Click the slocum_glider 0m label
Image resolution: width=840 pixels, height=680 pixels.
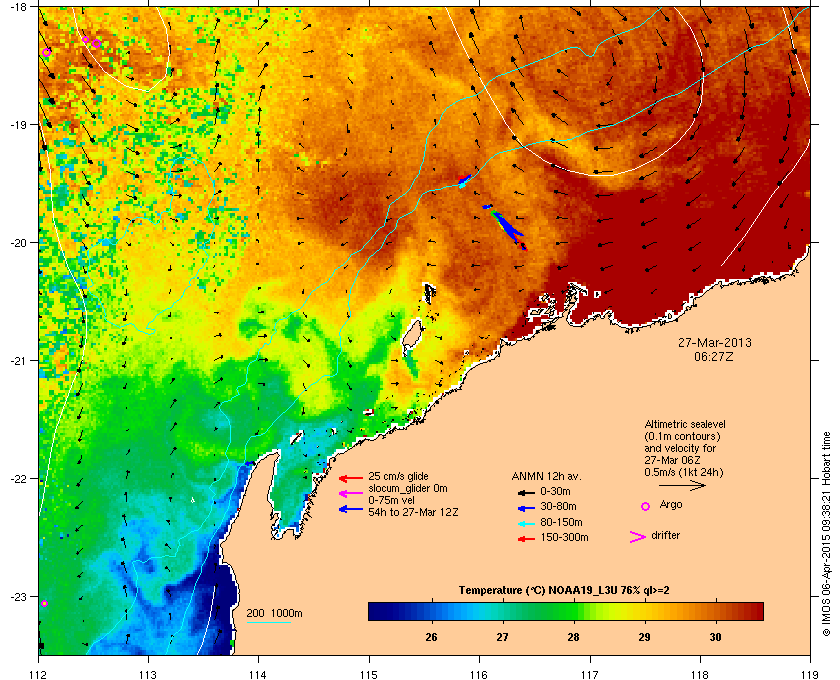pyautogui.click(x=408, y=488)
